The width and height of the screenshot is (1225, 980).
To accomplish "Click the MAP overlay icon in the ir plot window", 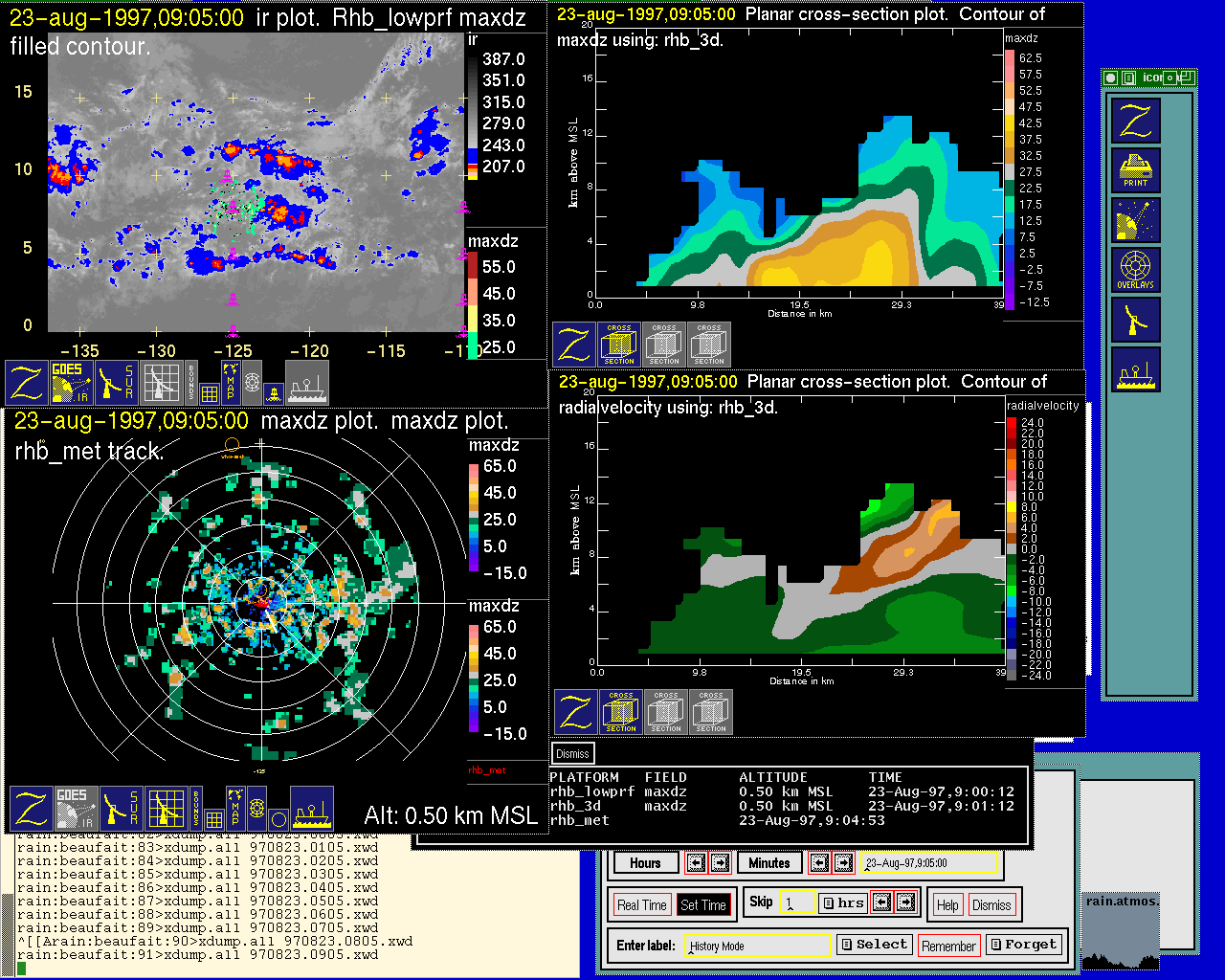I will point(230,382).
